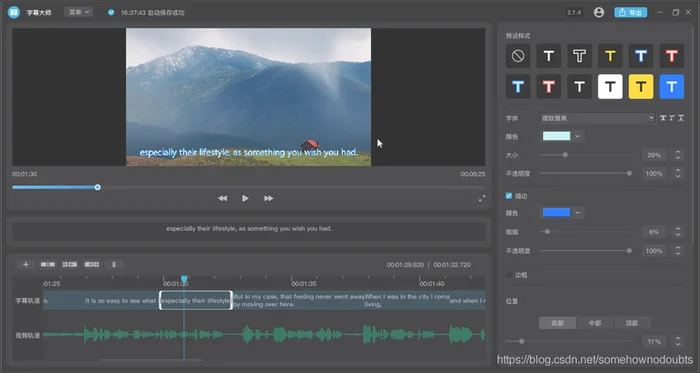Set position to 底部 bottom
The height and width of the screenshot is (373, 700).
(x=558, y=323)
